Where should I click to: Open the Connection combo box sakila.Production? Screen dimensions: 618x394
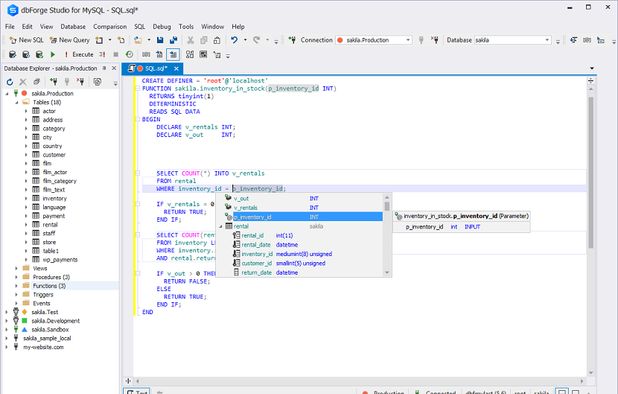(x=373, y=40)
